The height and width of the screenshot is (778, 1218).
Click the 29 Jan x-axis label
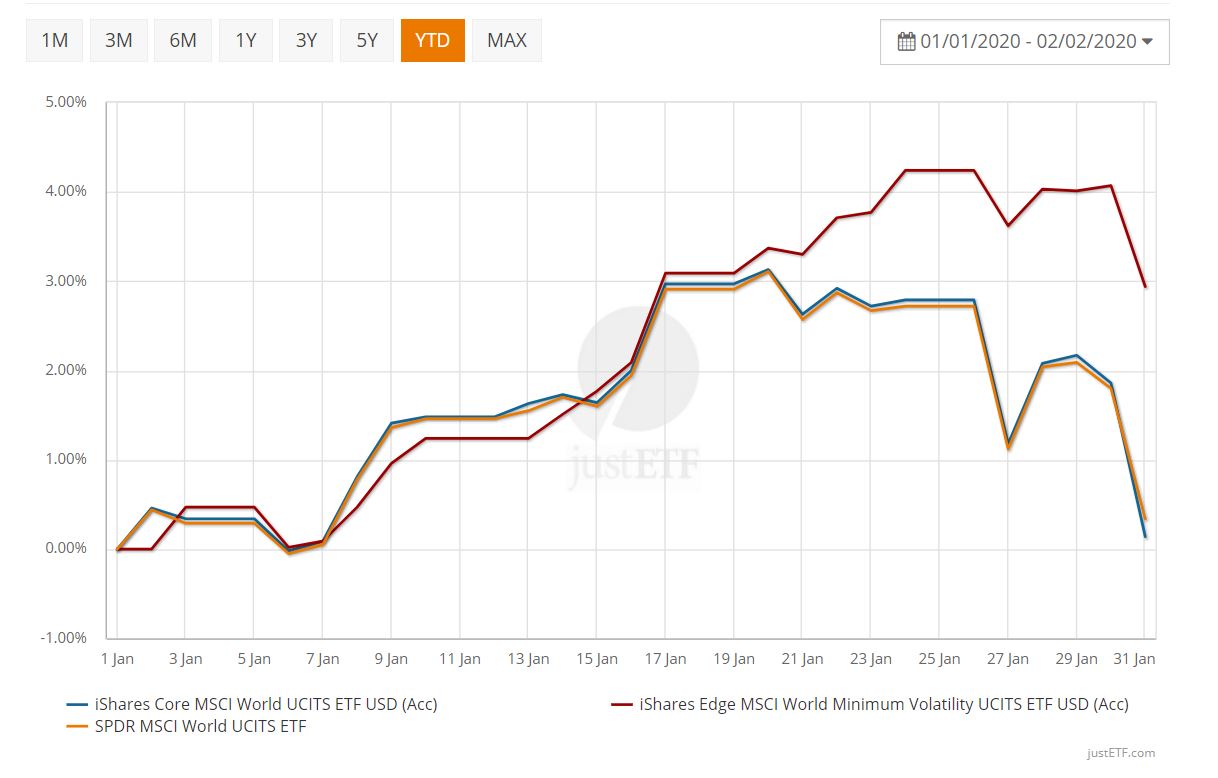[1076, 659]
